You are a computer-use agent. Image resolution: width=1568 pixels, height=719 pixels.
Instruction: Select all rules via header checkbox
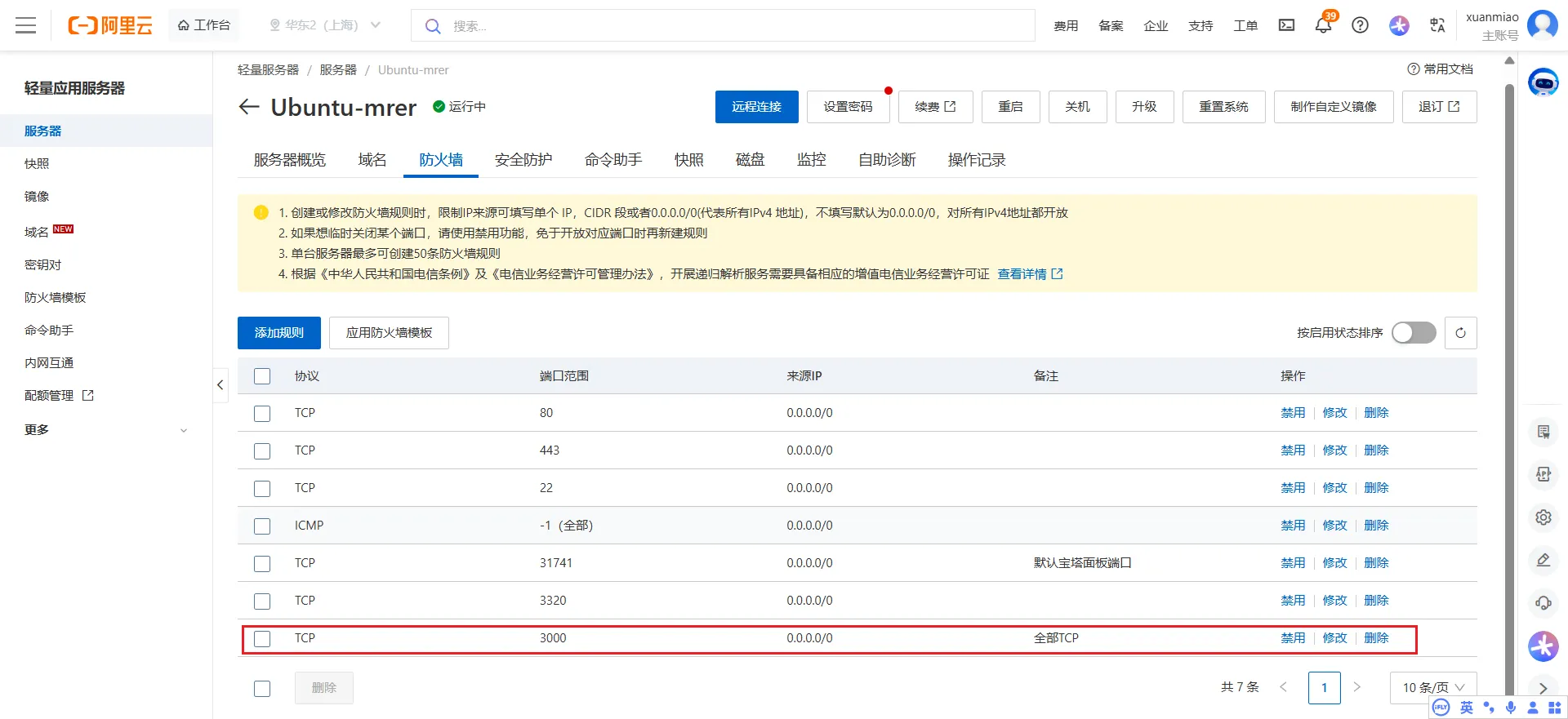click(262, 376)
